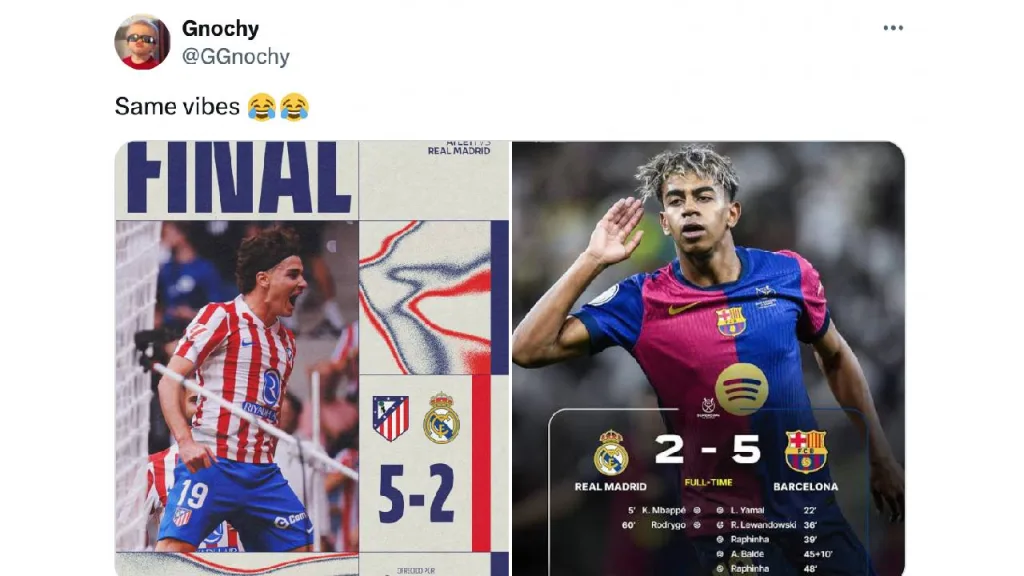Click the Barcelona crest beside 2 - 5

coord(806,451)
